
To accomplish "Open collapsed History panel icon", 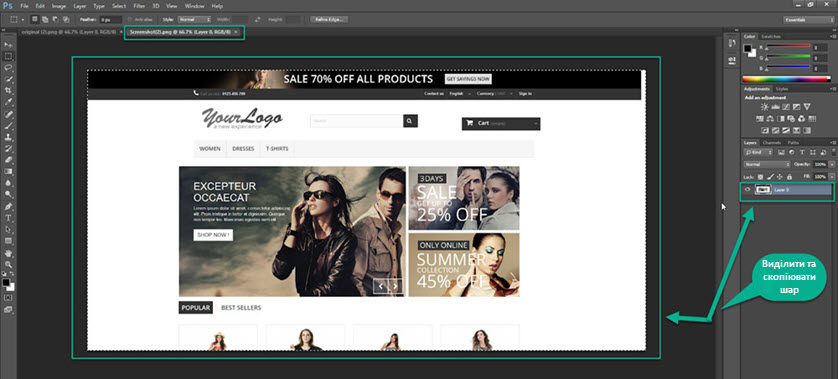I will tap(732, 43).
